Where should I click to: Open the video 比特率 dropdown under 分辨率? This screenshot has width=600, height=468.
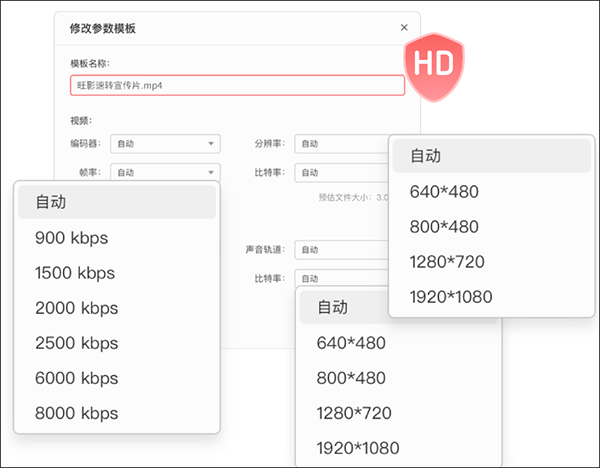(x=341, y=172)
